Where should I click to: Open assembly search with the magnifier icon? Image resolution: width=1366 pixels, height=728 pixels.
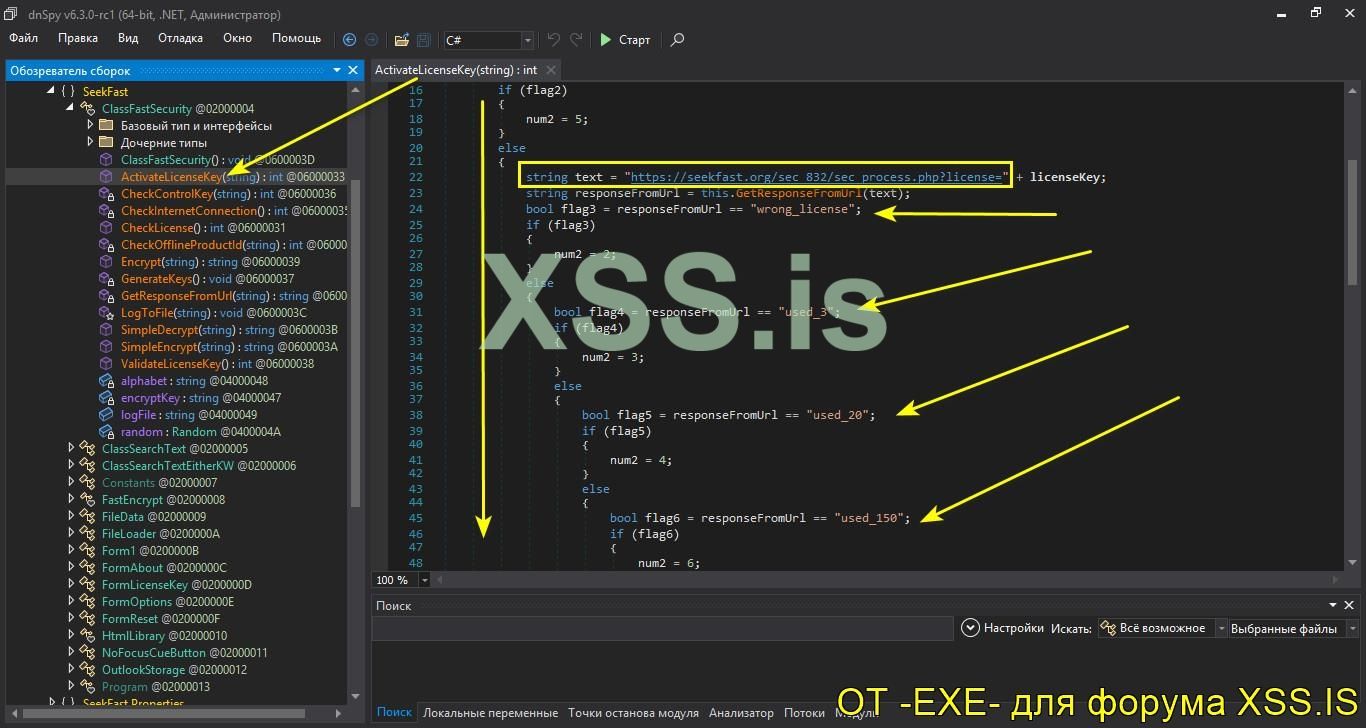(x=677, y=40)
